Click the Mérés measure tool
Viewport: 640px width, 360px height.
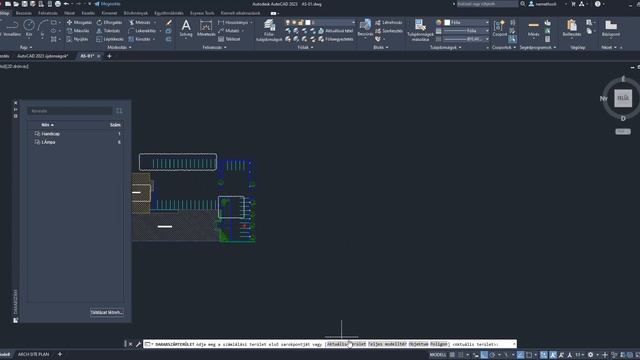533,29
